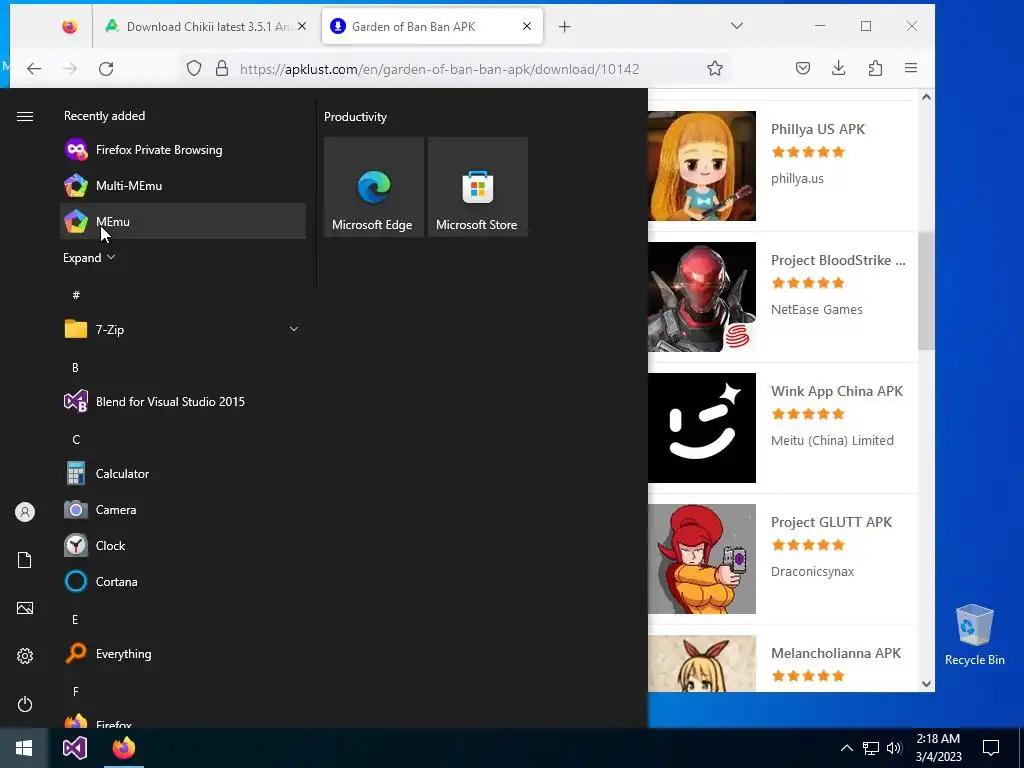The height and width of the screenshot is (768, 1024).
Task: Open a new Firefox tab
Action: coord(565,26)
